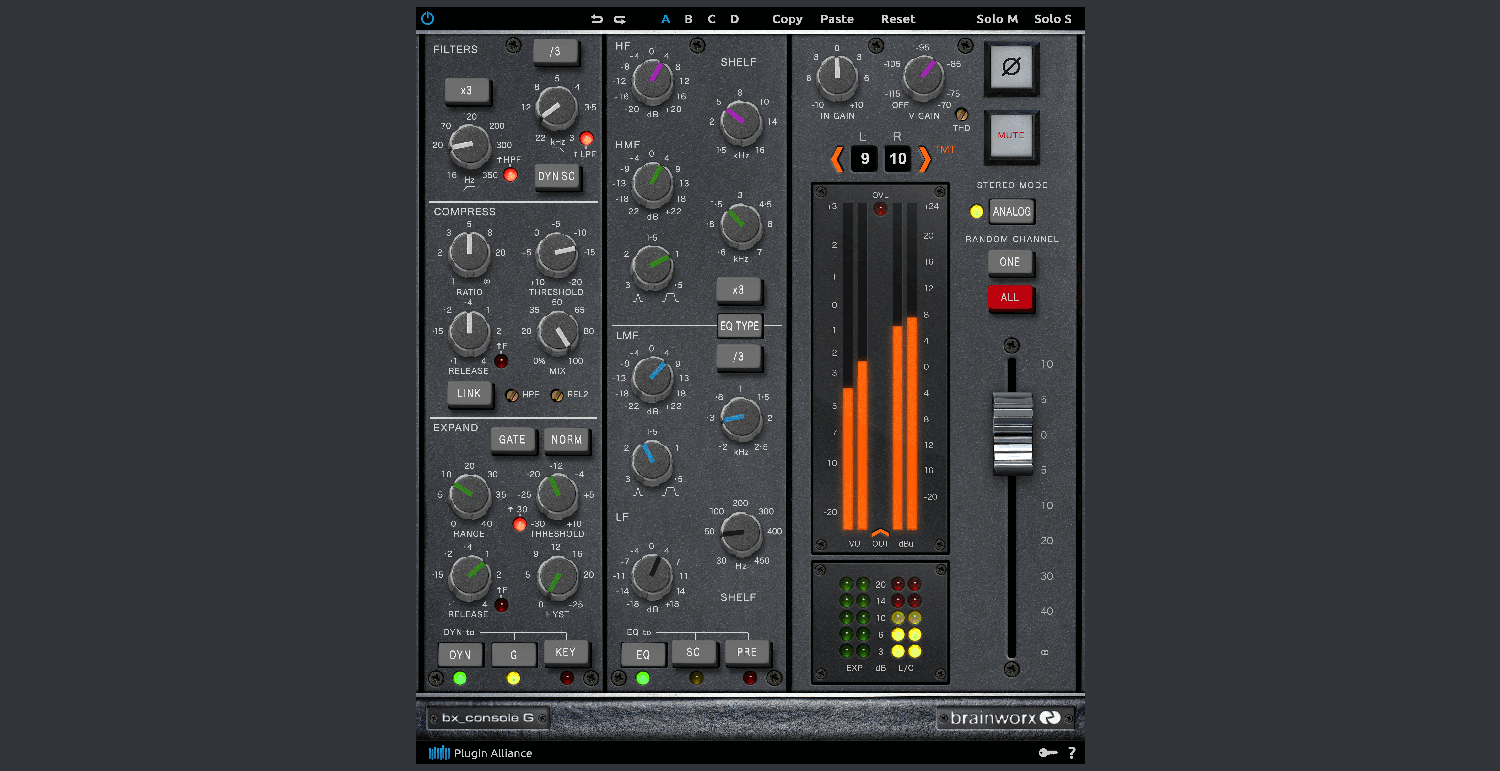Click the output fader handle
Screen dimensions: 1500x771
pos(1012,433)
